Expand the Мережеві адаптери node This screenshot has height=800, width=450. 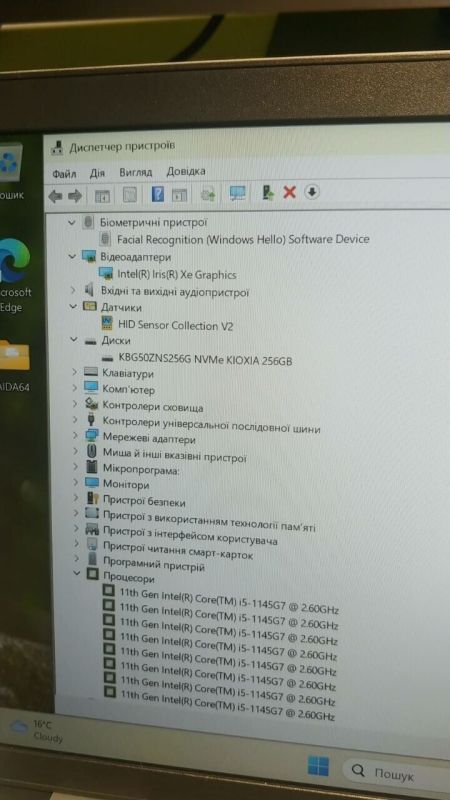point(75,437)
